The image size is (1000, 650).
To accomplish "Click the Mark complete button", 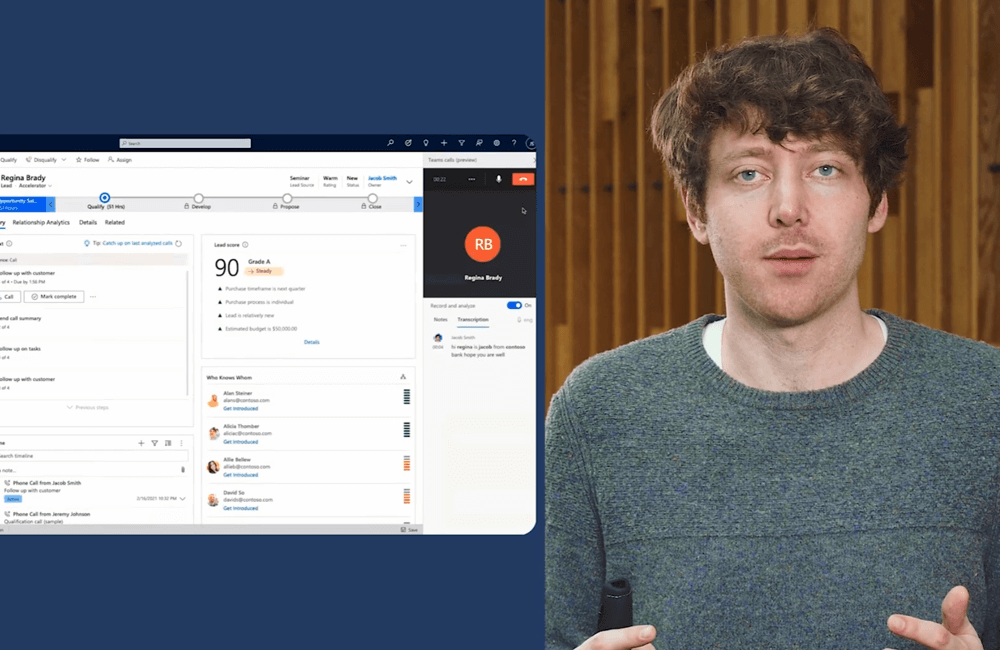I will pos(54,297).
